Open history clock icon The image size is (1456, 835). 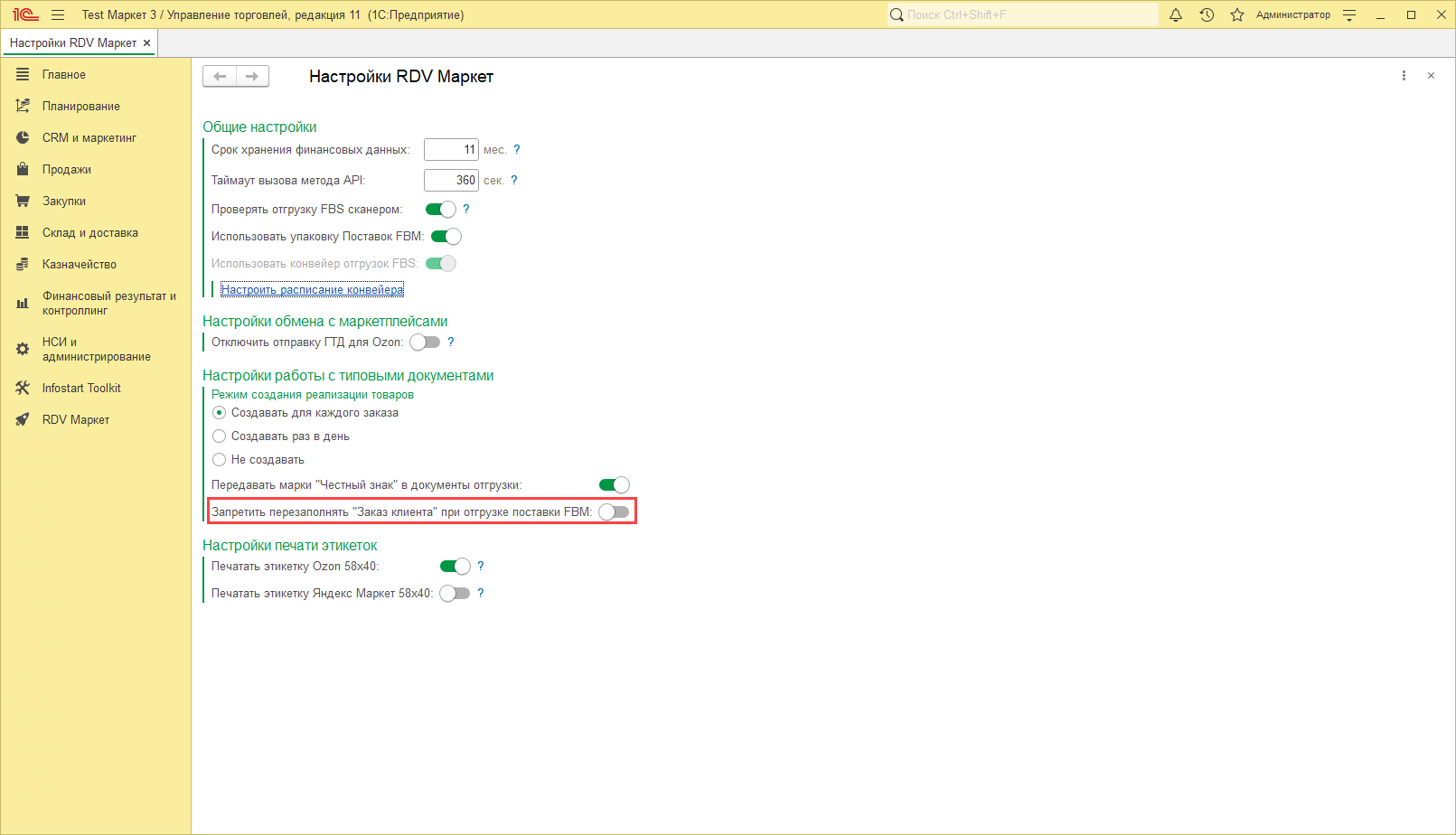(1207, 14)
